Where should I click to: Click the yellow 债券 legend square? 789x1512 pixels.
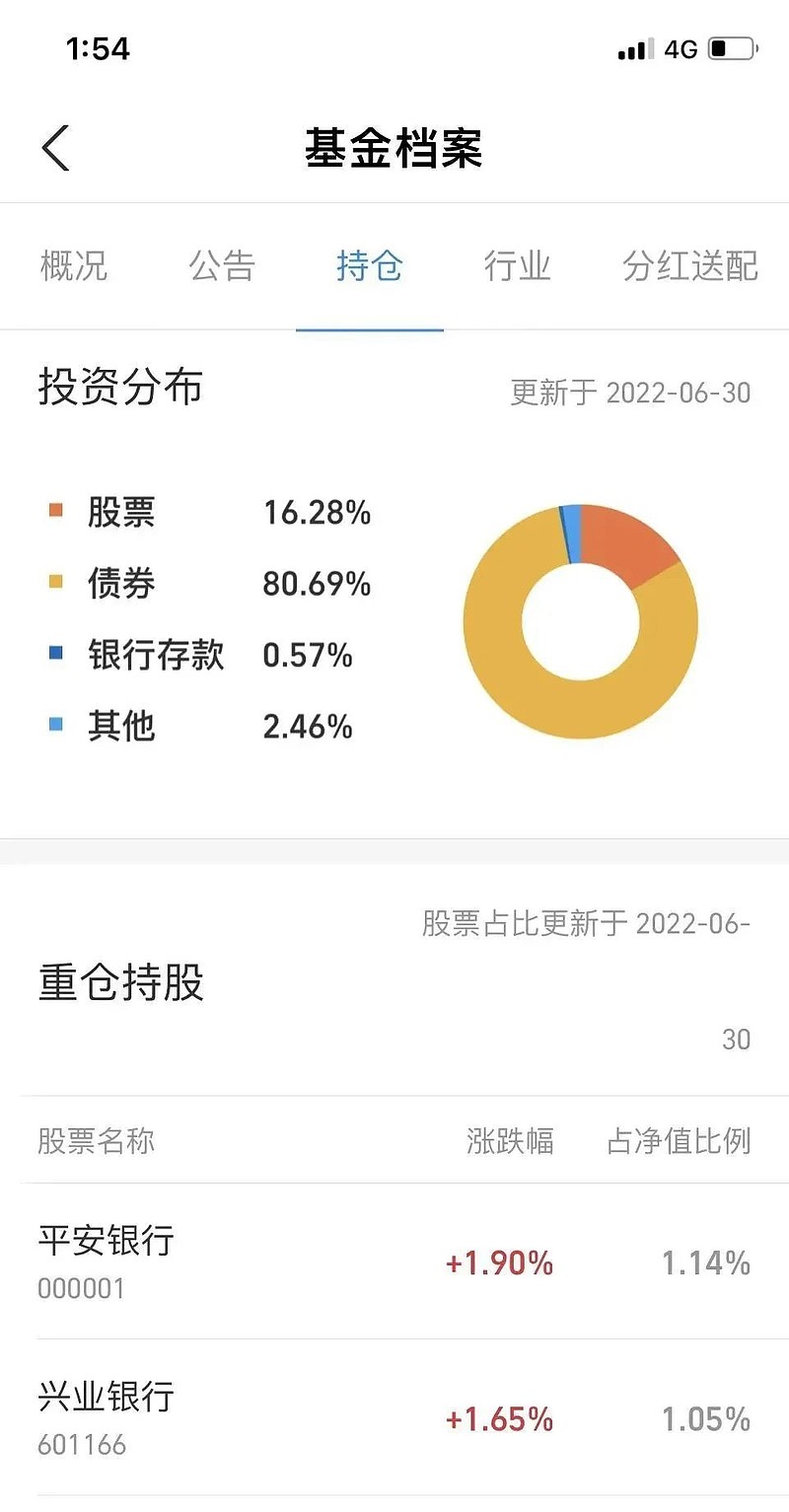coord(55,582)
